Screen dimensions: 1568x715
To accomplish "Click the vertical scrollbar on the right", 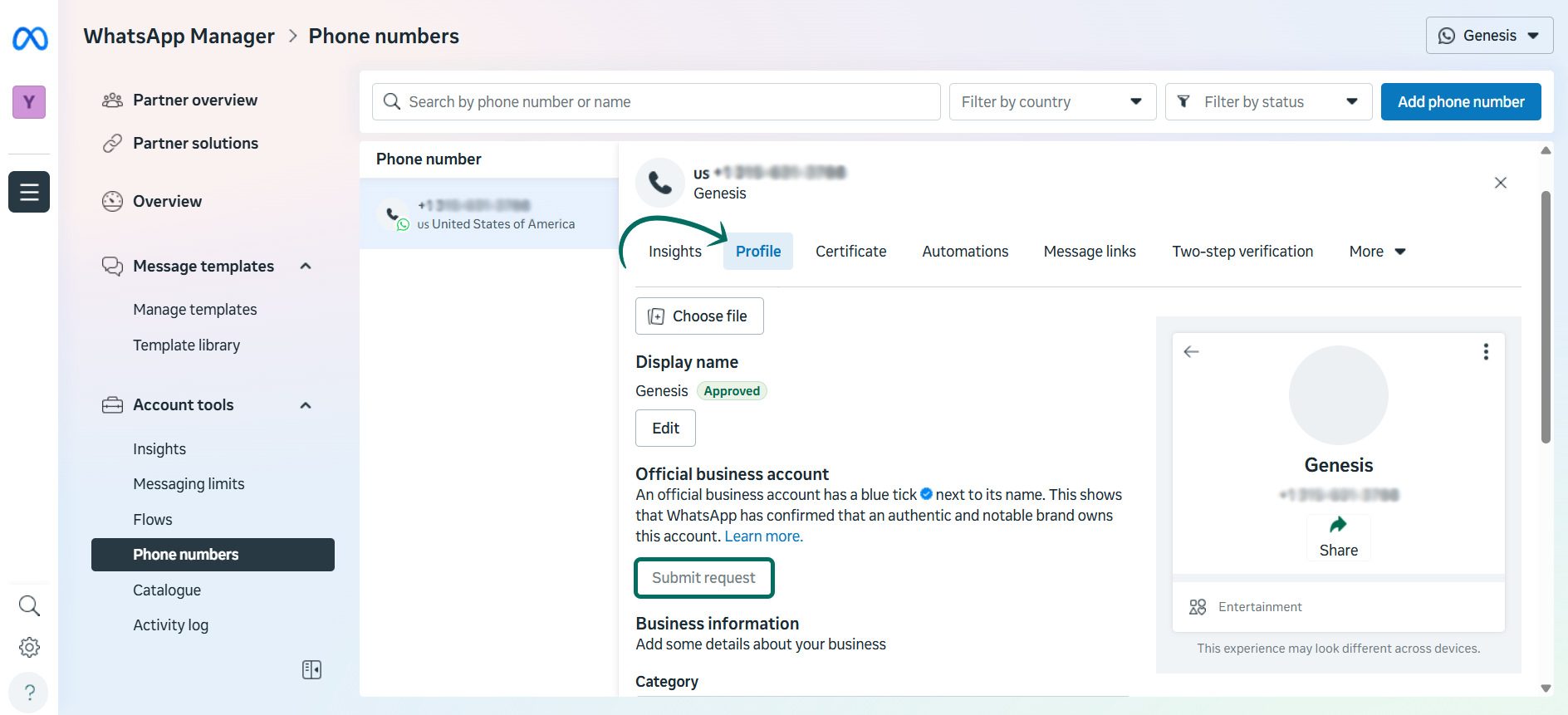I will tap(1546, 316).
